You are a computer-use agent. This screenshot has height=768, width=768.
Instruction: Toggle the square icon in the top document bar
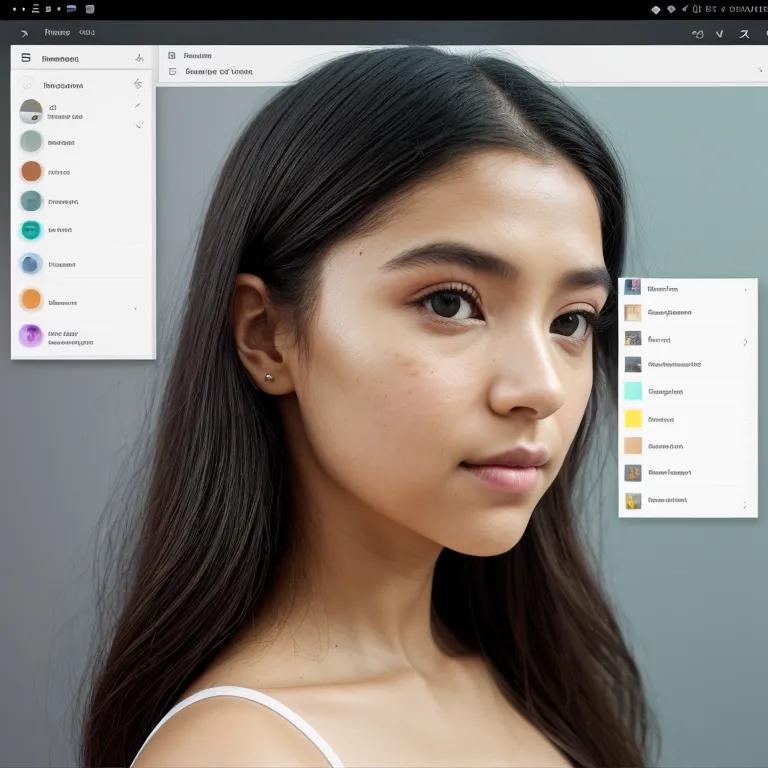pyautogui.click(x=172, y=56)
